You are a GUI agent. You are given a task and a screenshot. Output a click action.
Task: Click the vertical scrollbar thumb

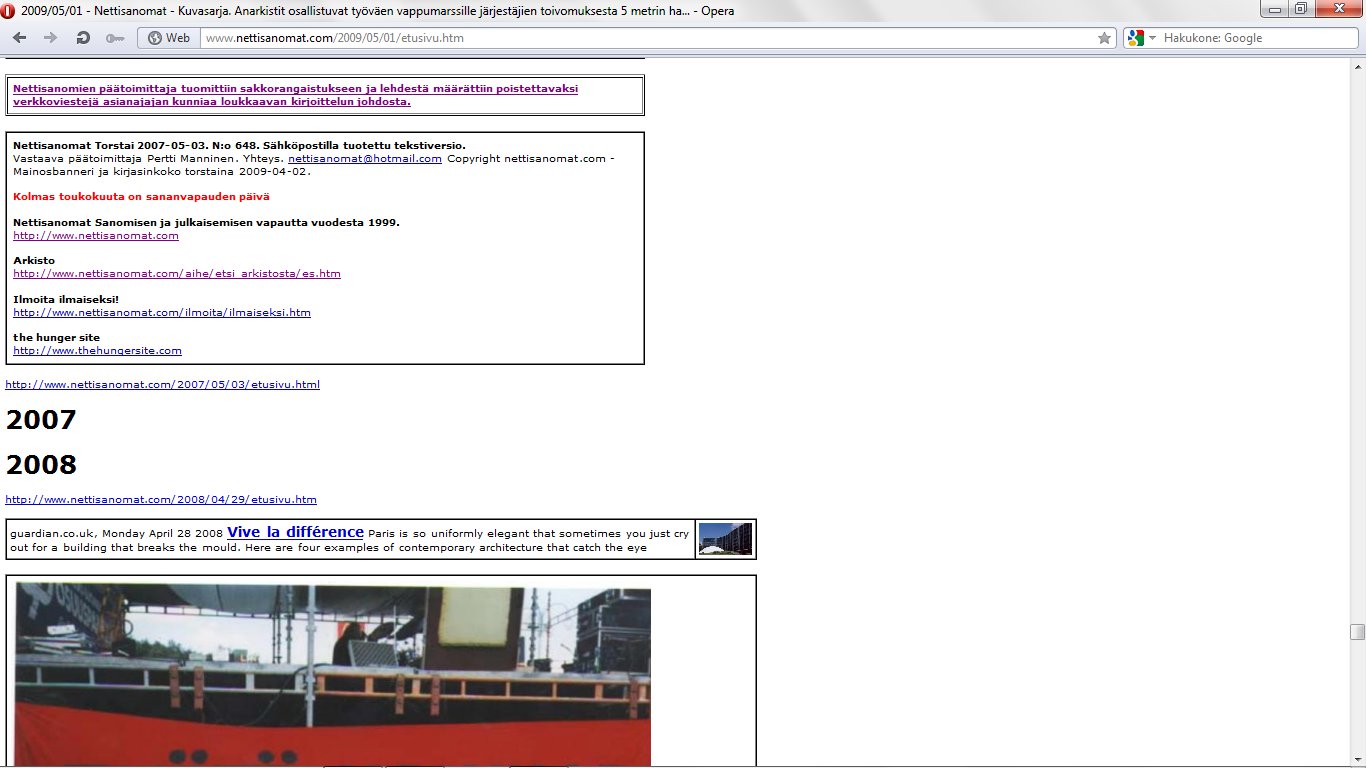tap(1357, 632)
